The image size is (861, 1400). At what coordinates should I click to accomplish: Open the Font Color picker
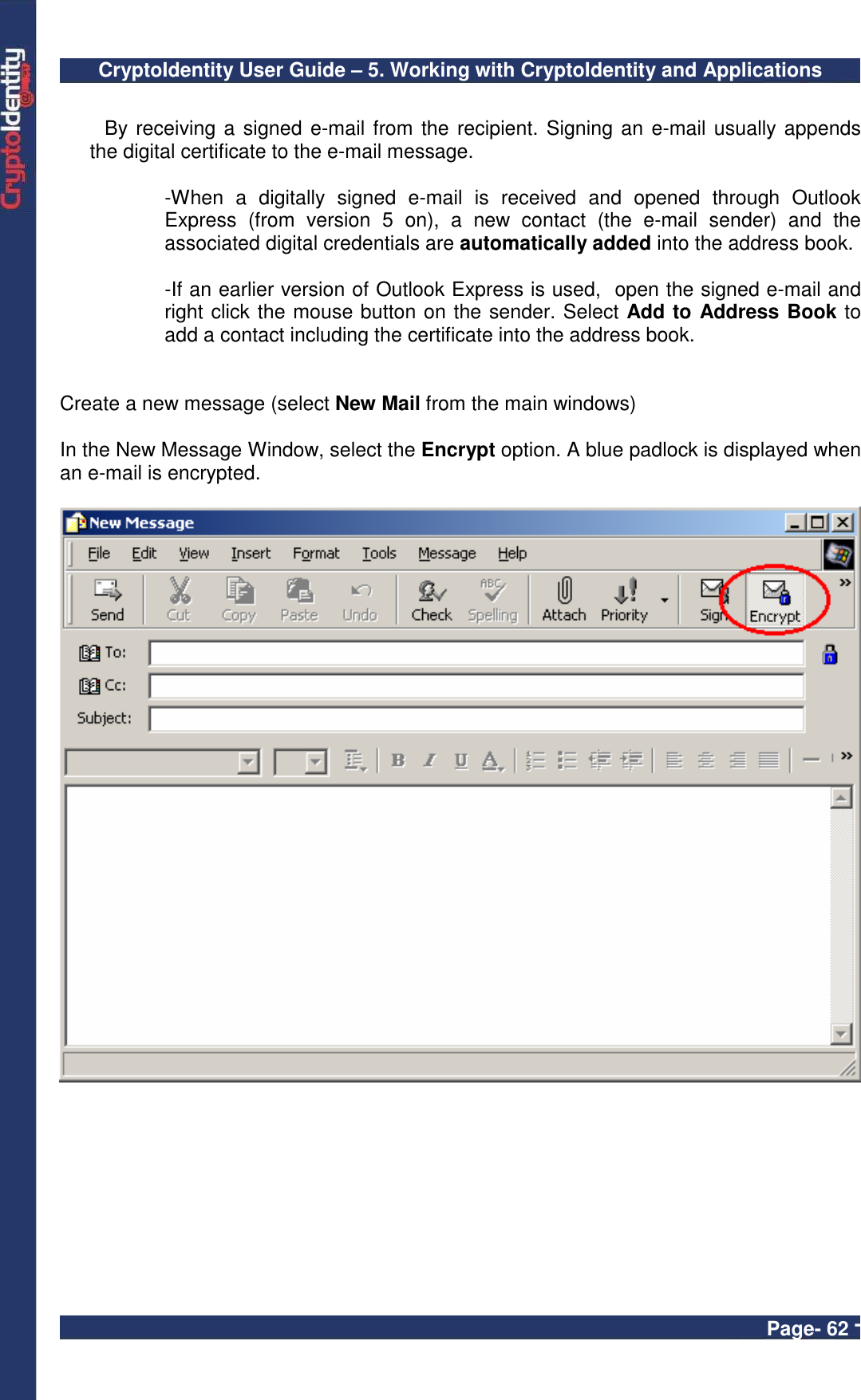click(x=492, y=760)
